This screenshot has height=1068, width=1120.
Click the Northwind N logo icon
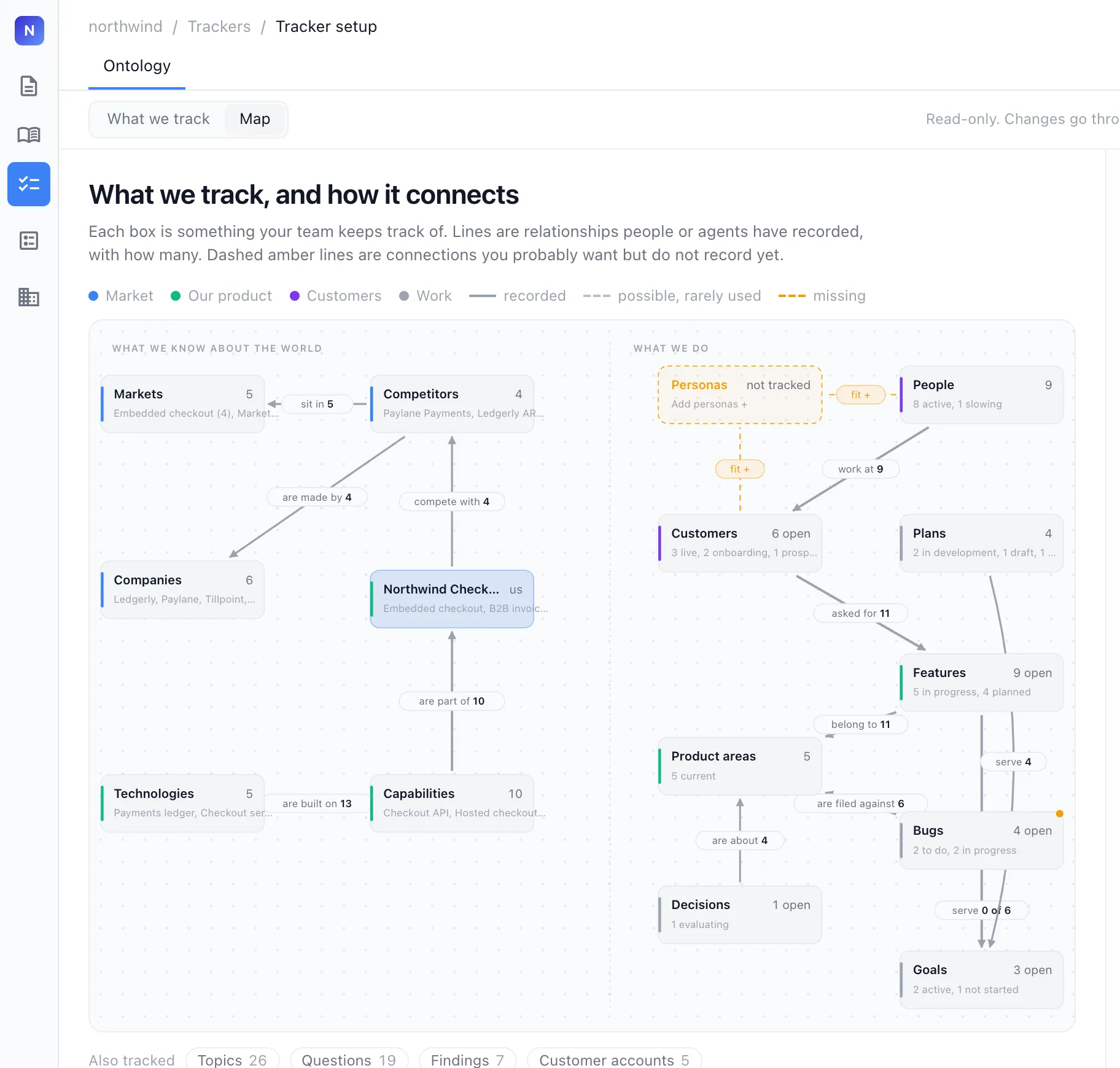pos(29,31)
